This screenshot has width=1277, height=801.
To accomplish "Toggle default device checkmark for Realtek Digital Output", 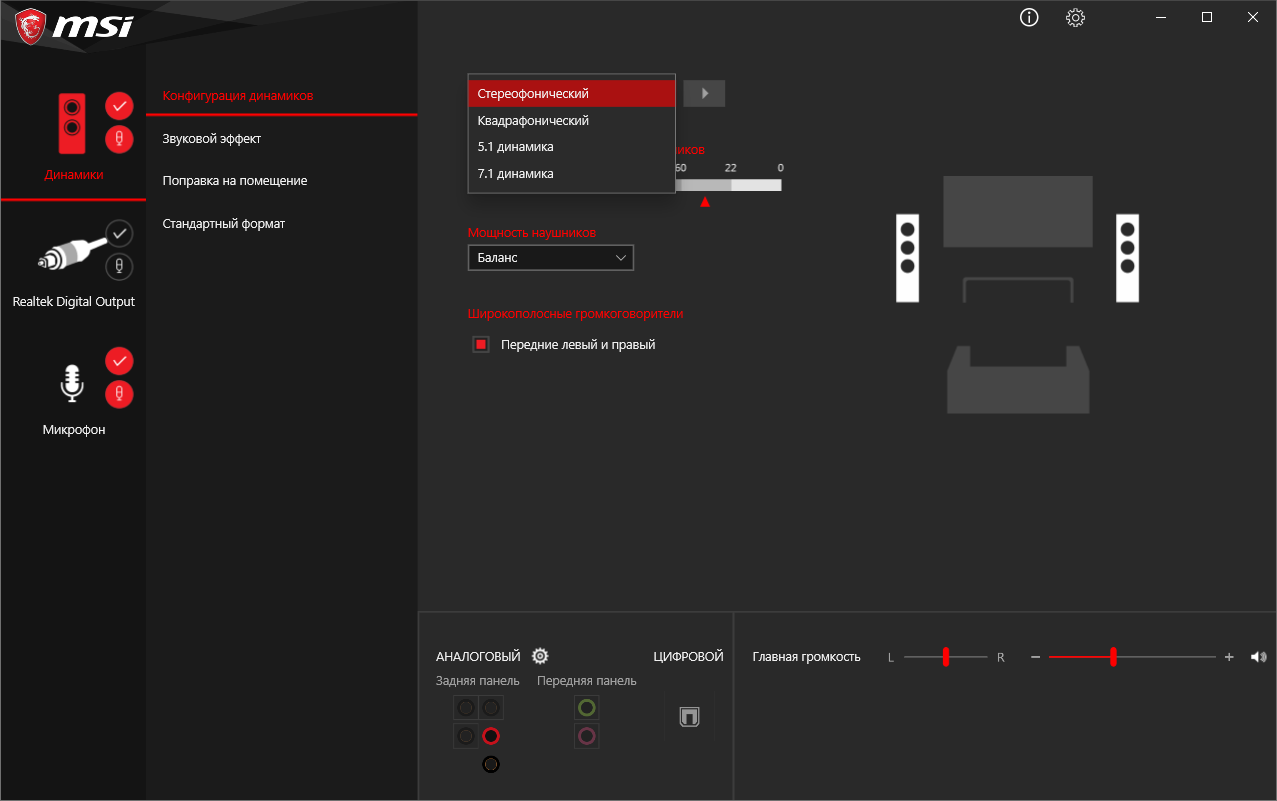I will coord(119,233).
